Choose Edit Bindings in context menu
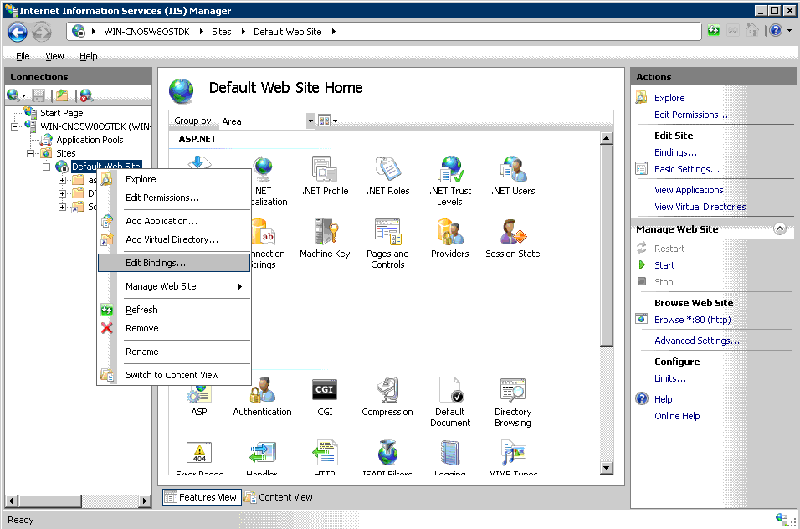The width and height of the screenshot is (800, 529). click(155, 263)
